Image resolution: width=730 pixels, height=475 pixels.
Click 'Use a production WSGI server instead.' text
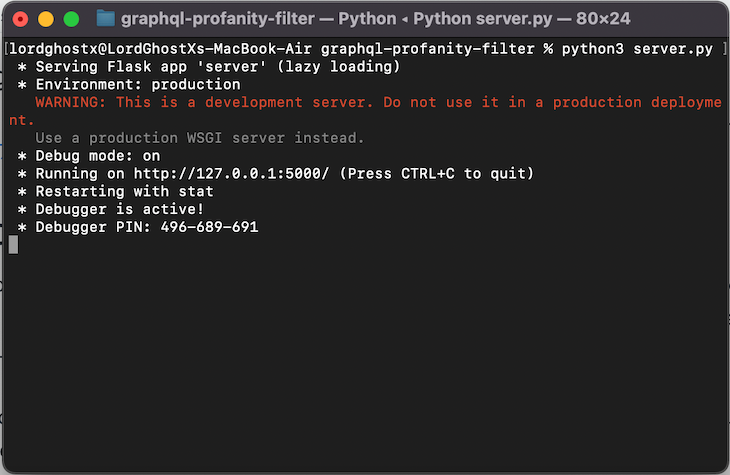(x=199, y=138)
